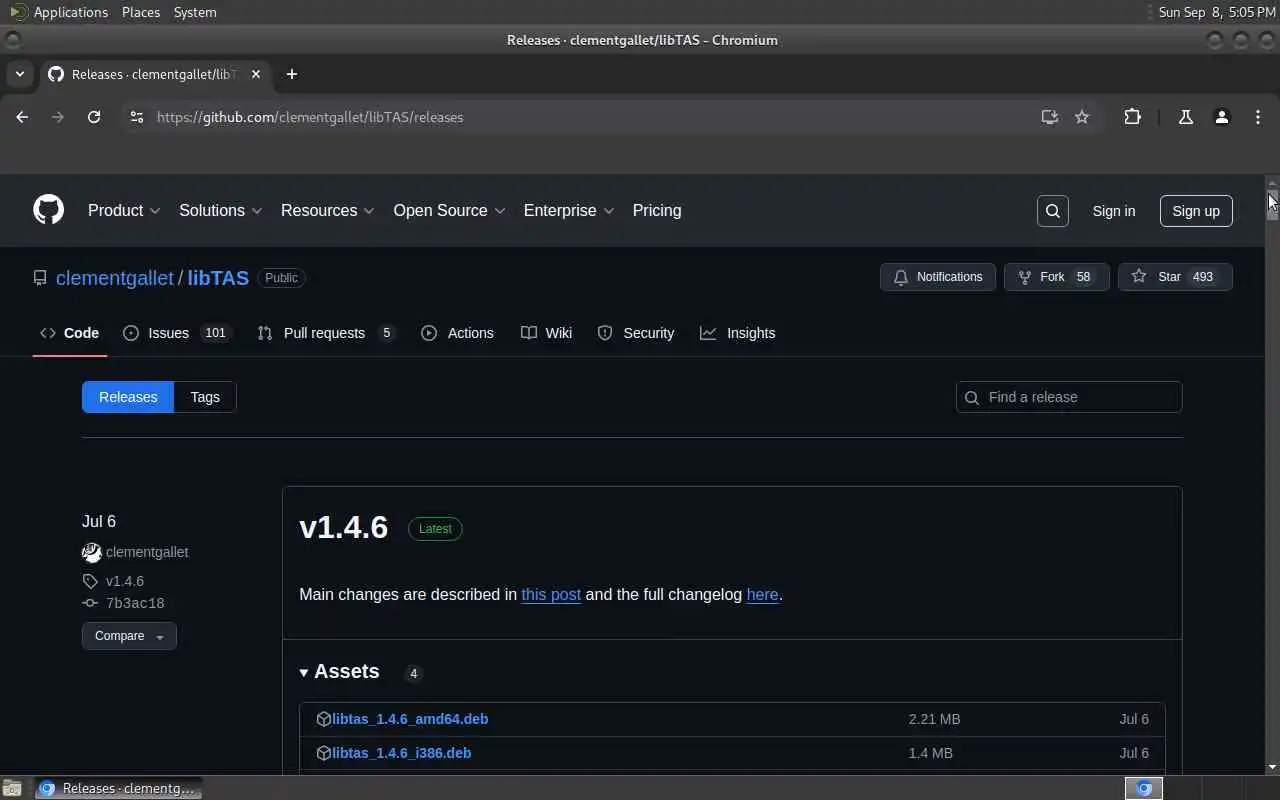Bookmark this page with star icon

1082,117
